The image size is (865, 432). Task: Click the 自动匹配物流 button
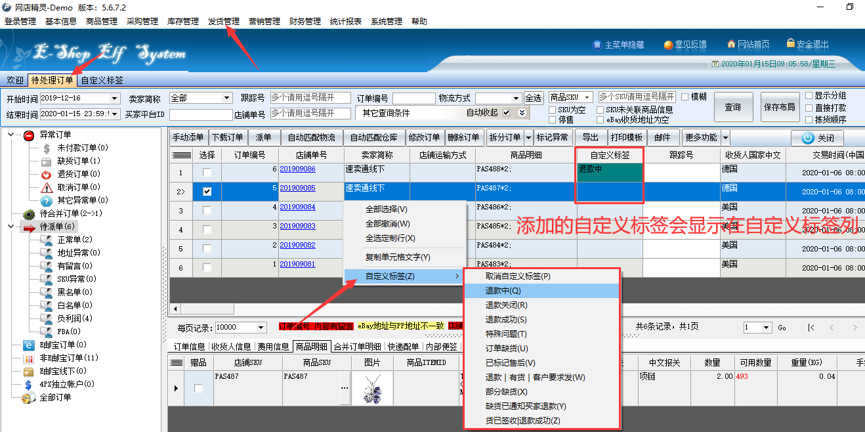pos(312,137)
